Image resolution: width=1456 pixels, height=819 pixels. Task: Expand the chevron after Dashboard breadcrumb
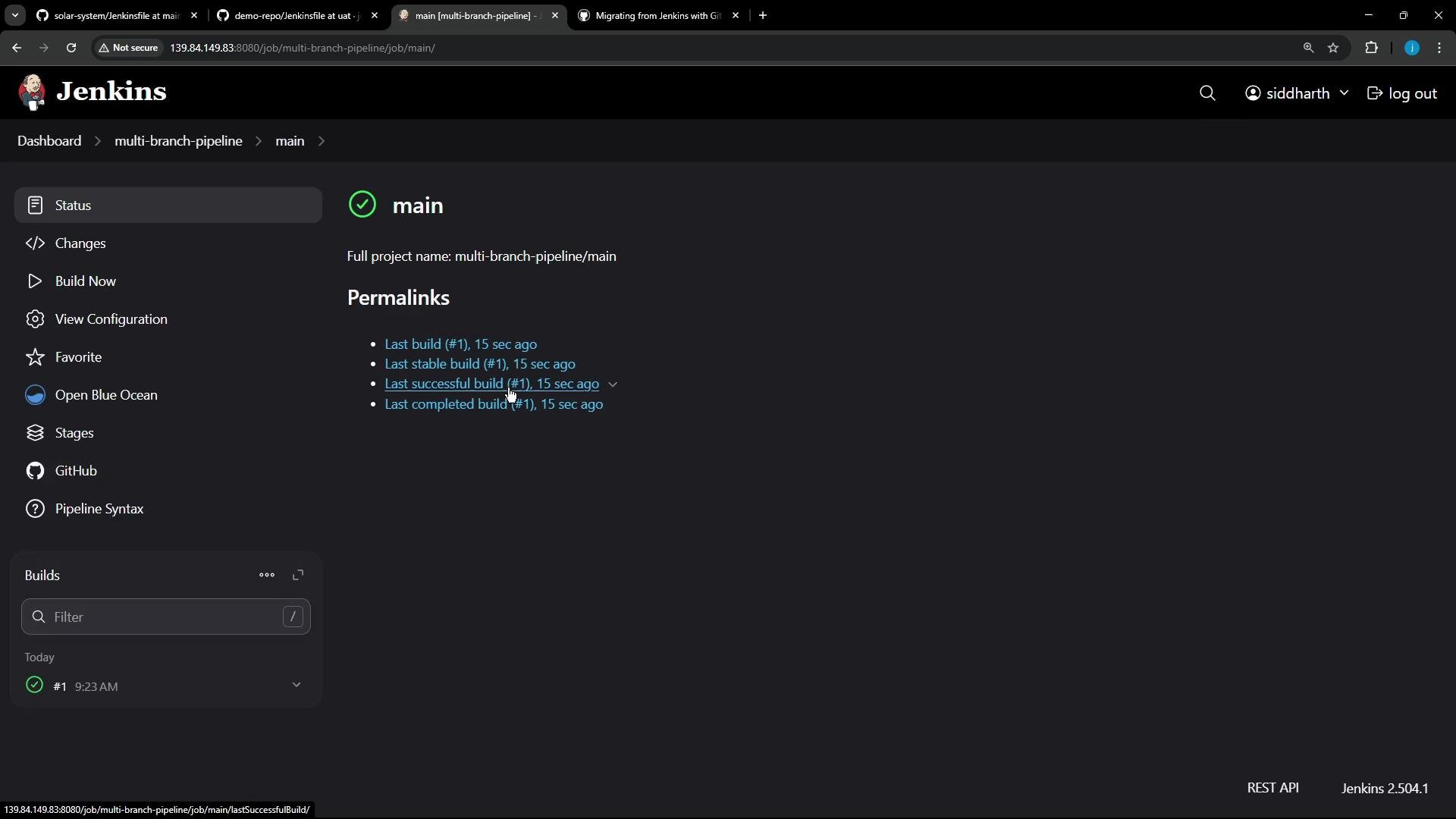[x=98, y=141]
